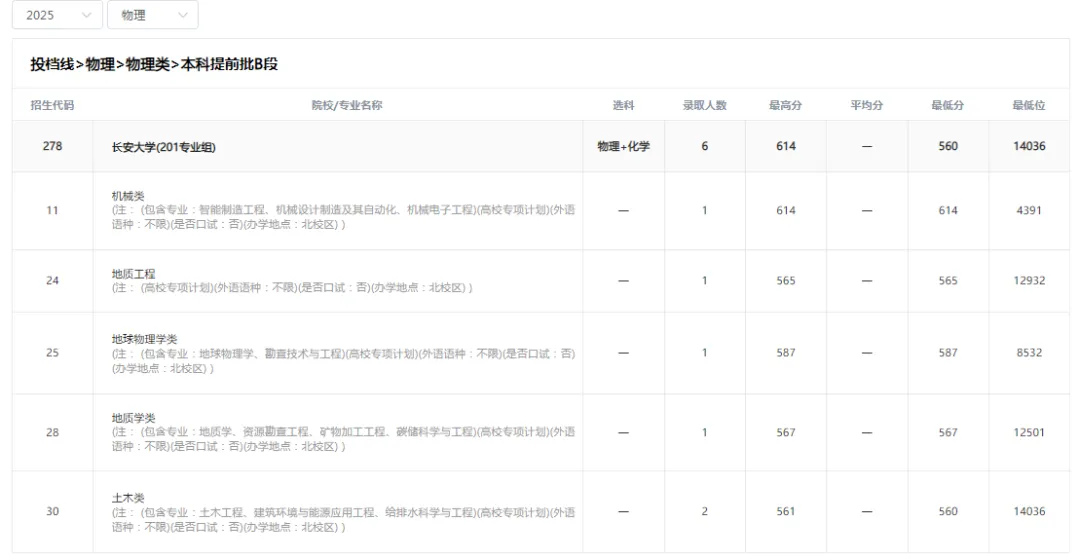Click lowest rank 14036 in 长安大学 row

(1029, 146)
